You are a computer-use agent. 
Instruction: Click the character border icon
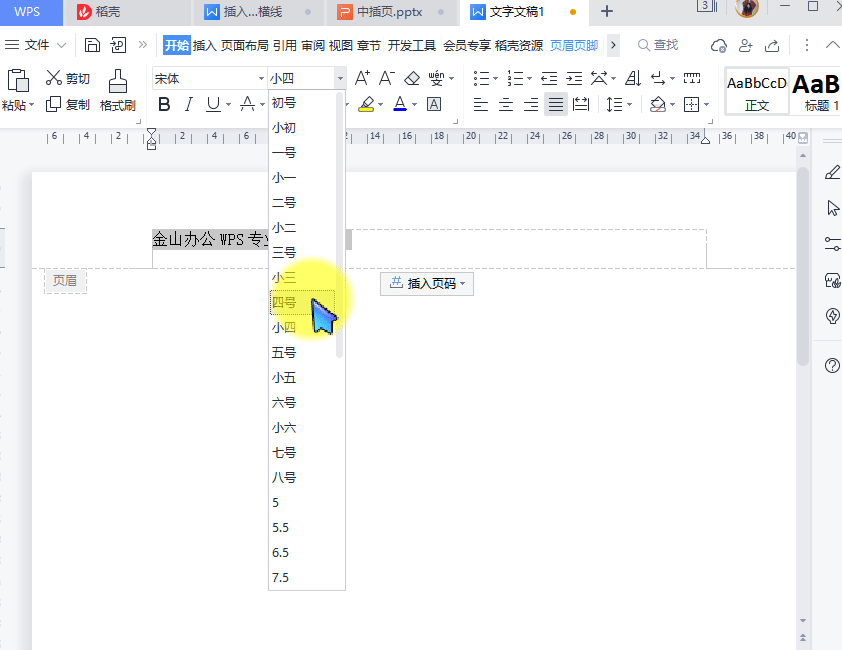[x=434, y=104]
